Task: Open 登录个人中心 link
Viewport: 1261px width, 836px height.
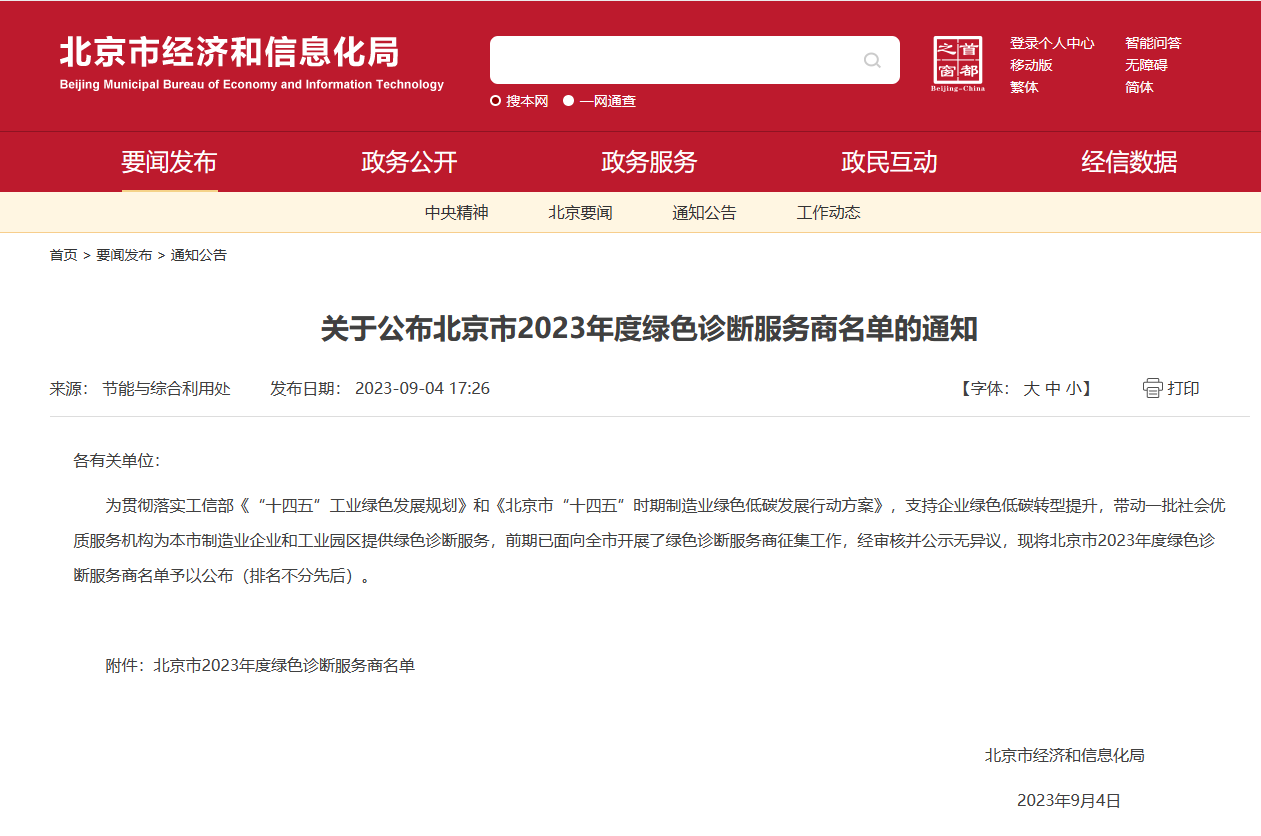Action: (1051, 43)
